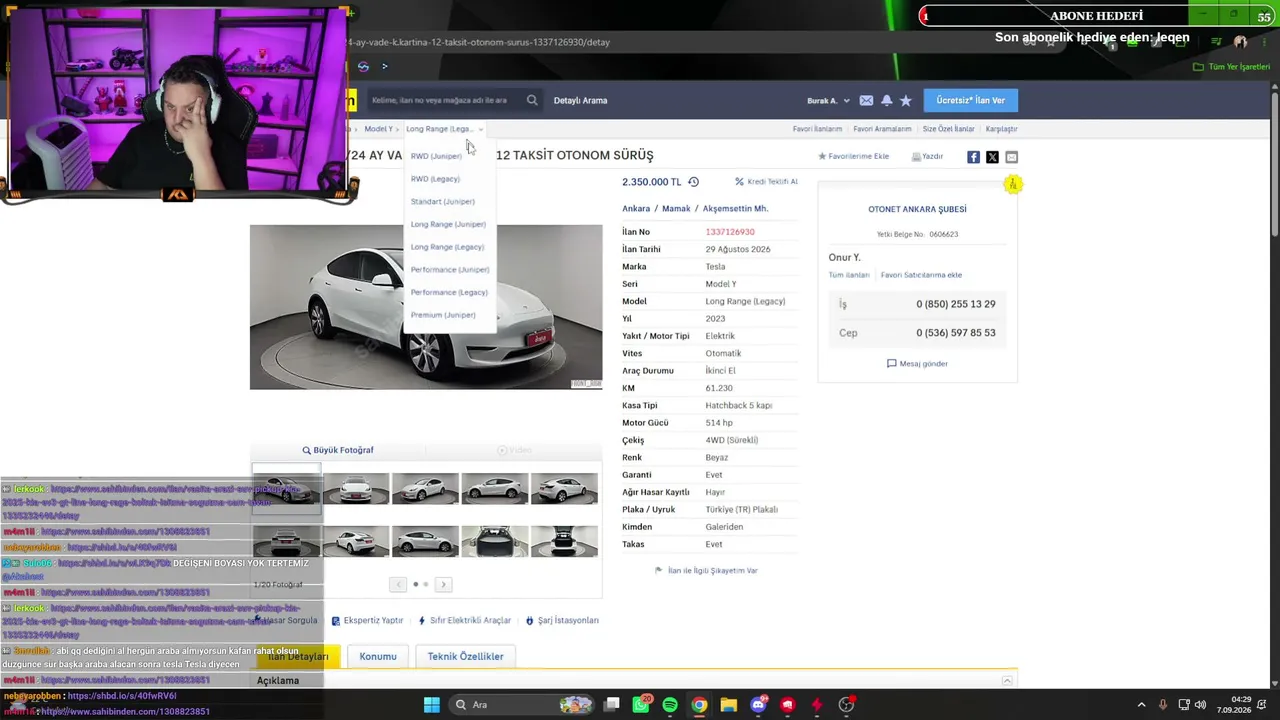Click the search magnifier icon
This screenshot has height=720, width=1280.
pyautogui.click(x=532, y=100)
